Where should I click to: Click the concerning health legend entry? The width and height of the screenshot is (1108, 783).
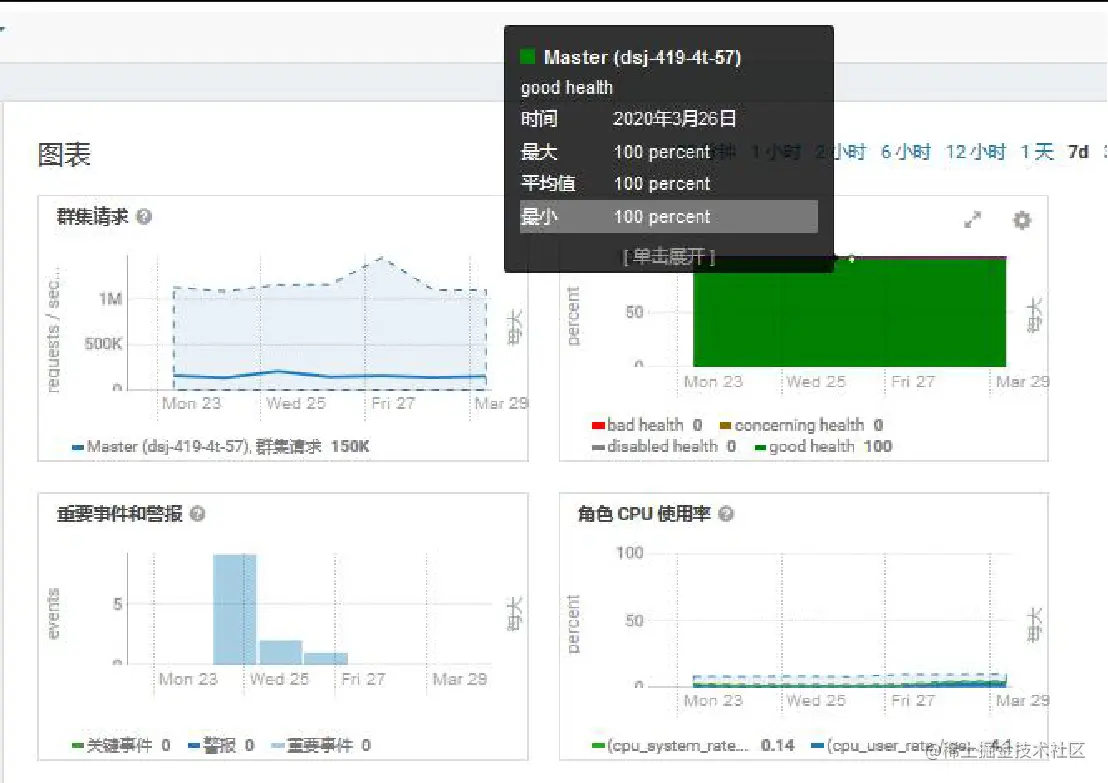pyautogui.click(x=801, y=425)
